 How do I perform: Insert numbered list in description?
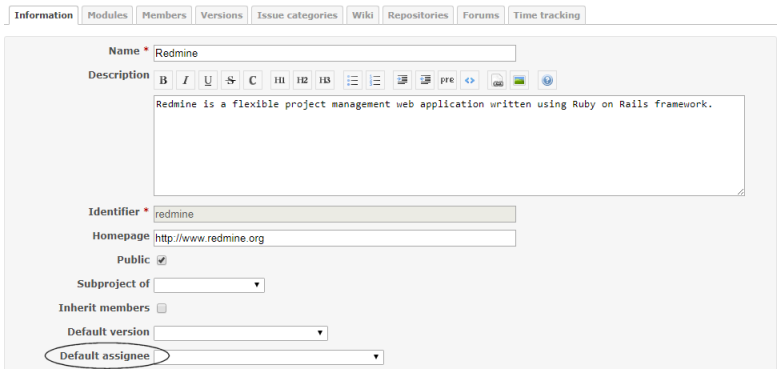tap(375, 80)
